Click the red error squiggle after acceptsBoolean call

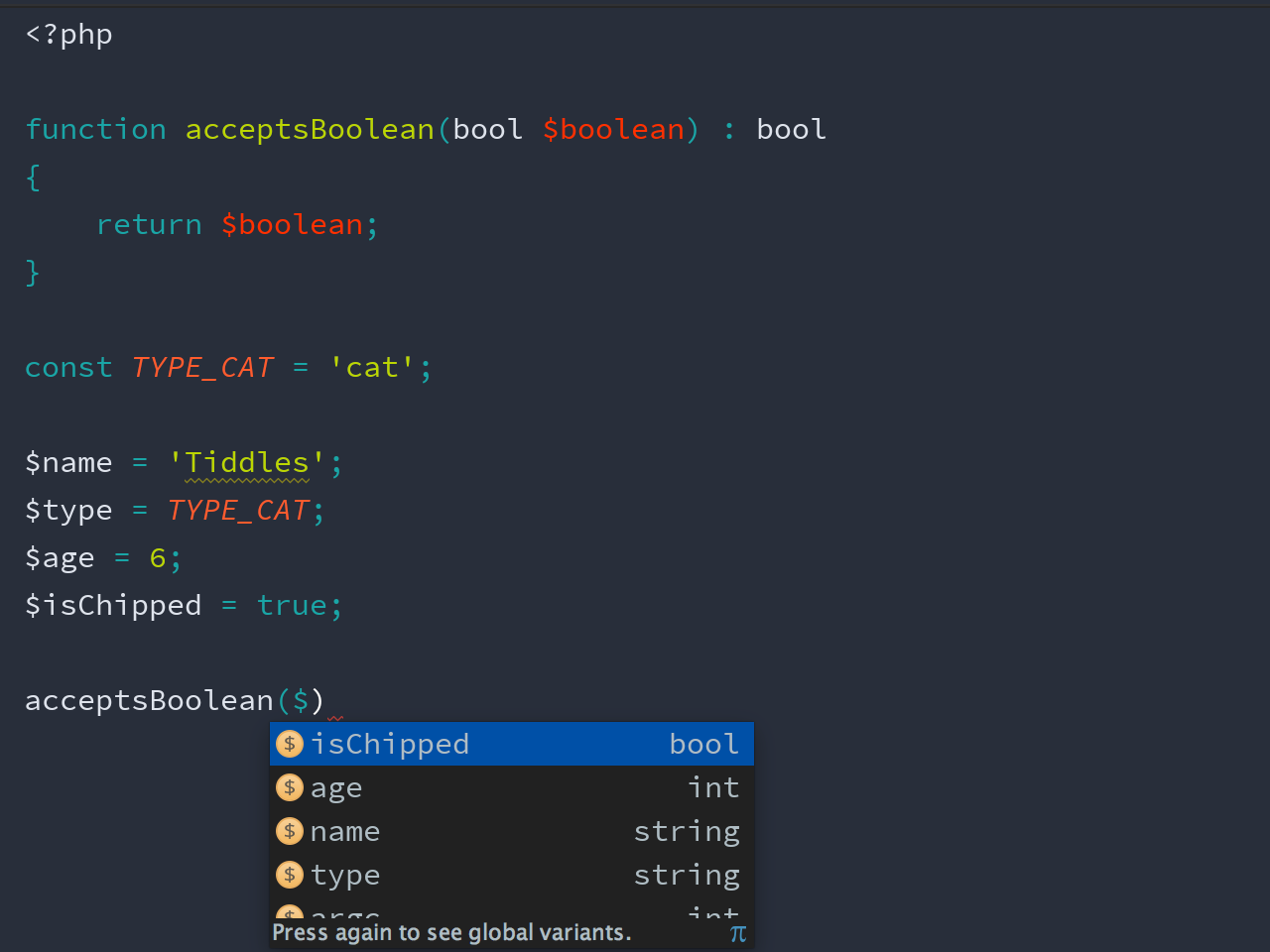click(x=335, y=718)
